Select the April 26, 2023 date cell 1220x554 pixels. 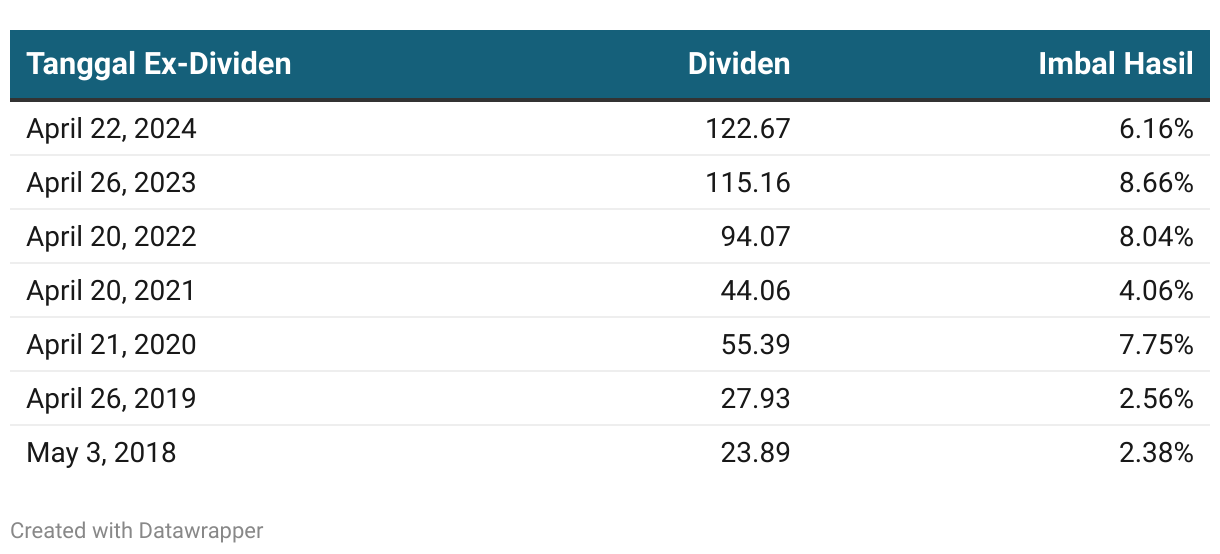(112, 183)
